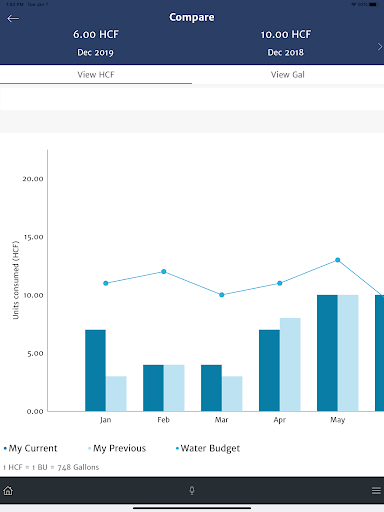Tap the May water budget data point
This screenshot has height=512, width=384.
coord(338,260)
